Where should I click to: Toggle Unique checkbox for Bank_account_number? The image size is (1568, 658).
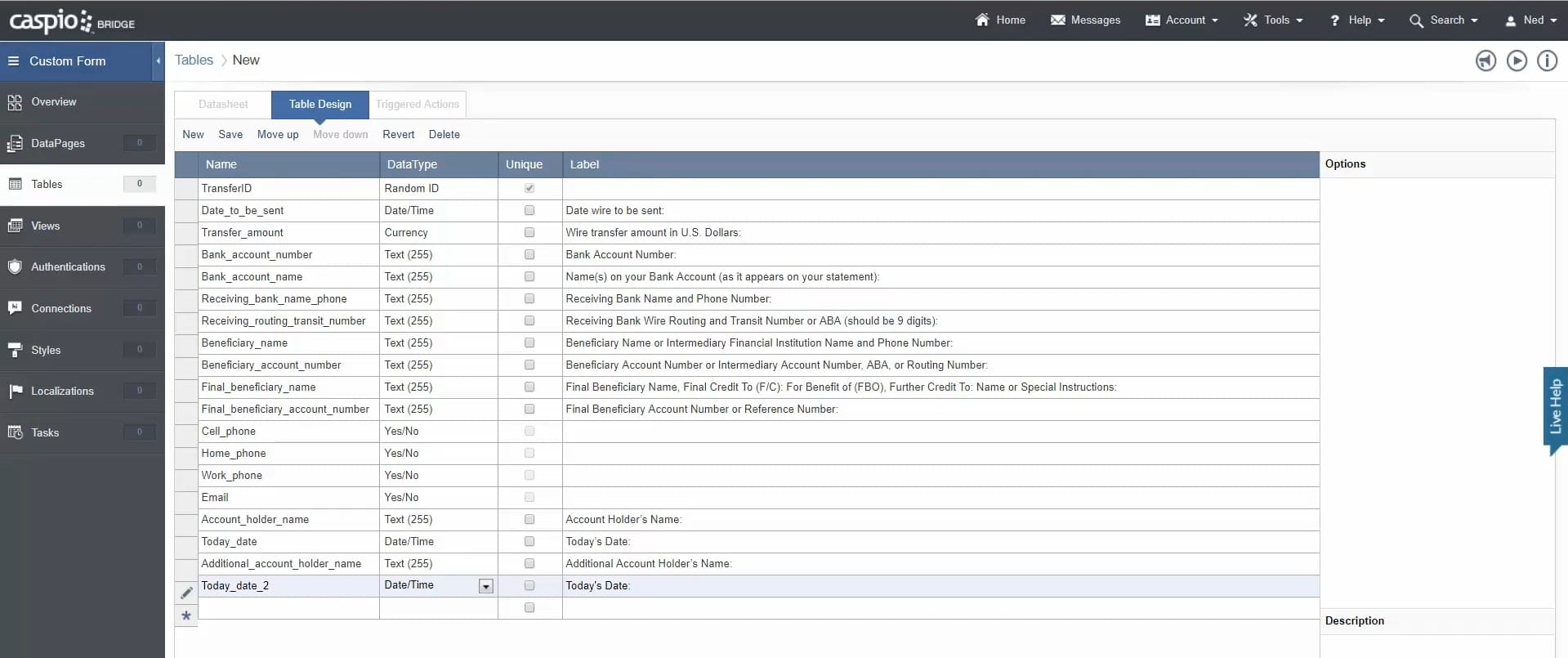coord(529,255)
